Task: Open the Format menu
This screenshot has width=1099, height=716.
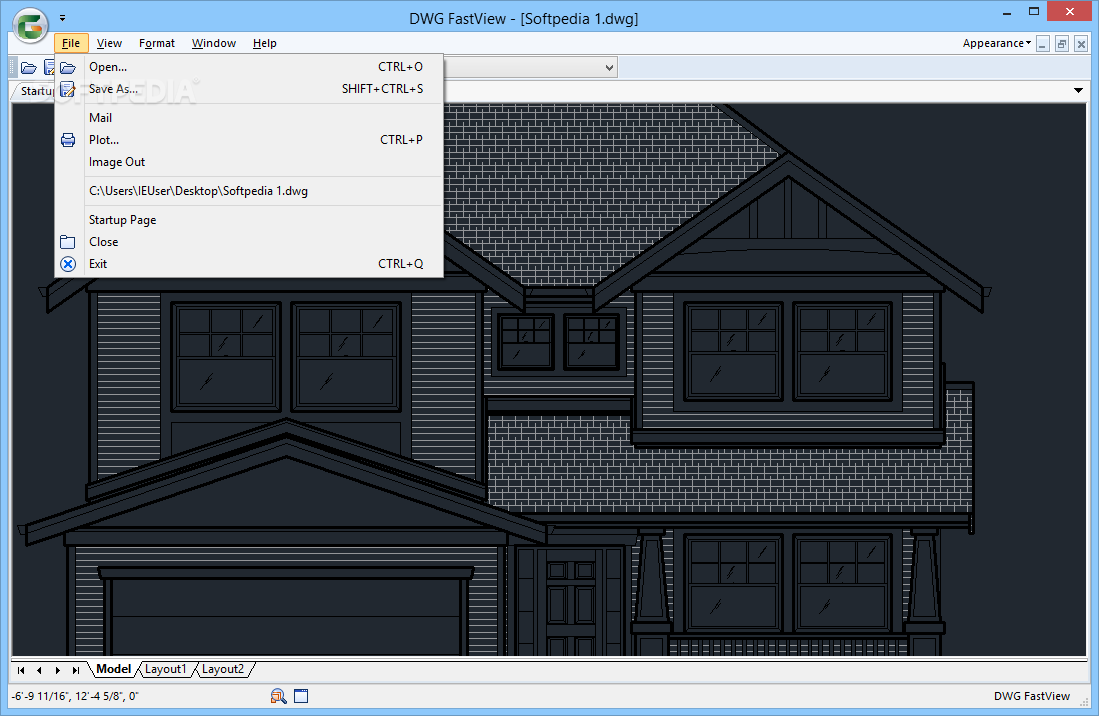Action: (x=157, y=43)
